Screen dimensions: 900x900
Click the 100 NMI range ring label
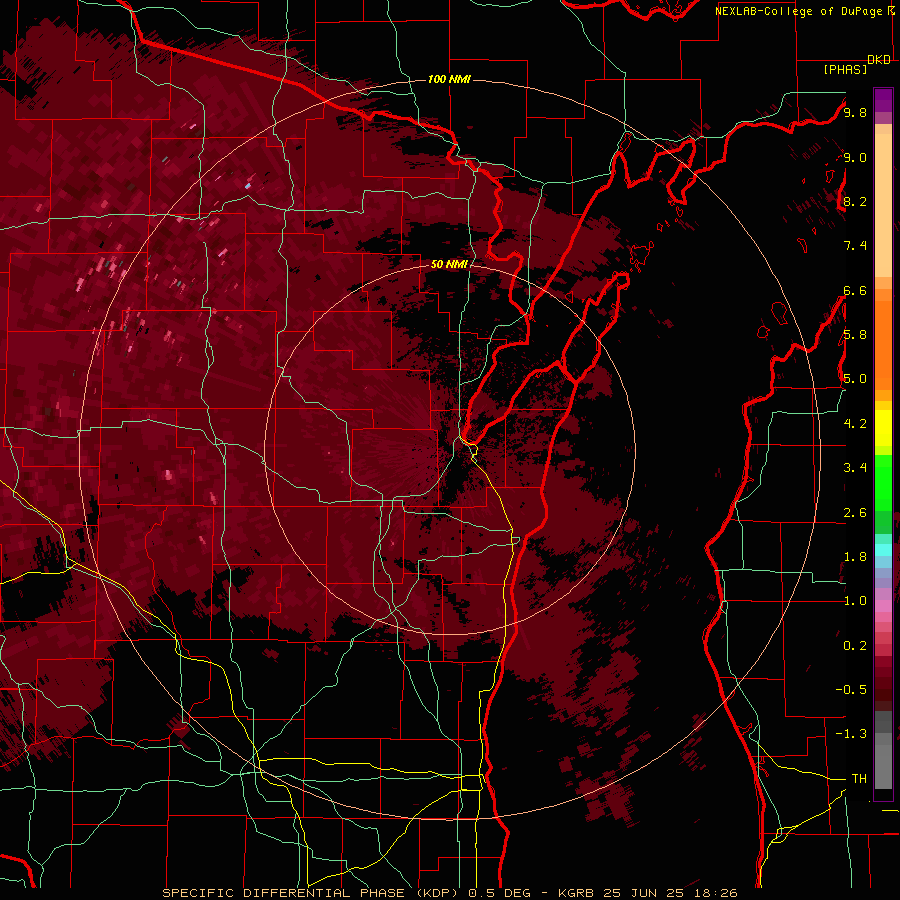(x=449, y=79)
